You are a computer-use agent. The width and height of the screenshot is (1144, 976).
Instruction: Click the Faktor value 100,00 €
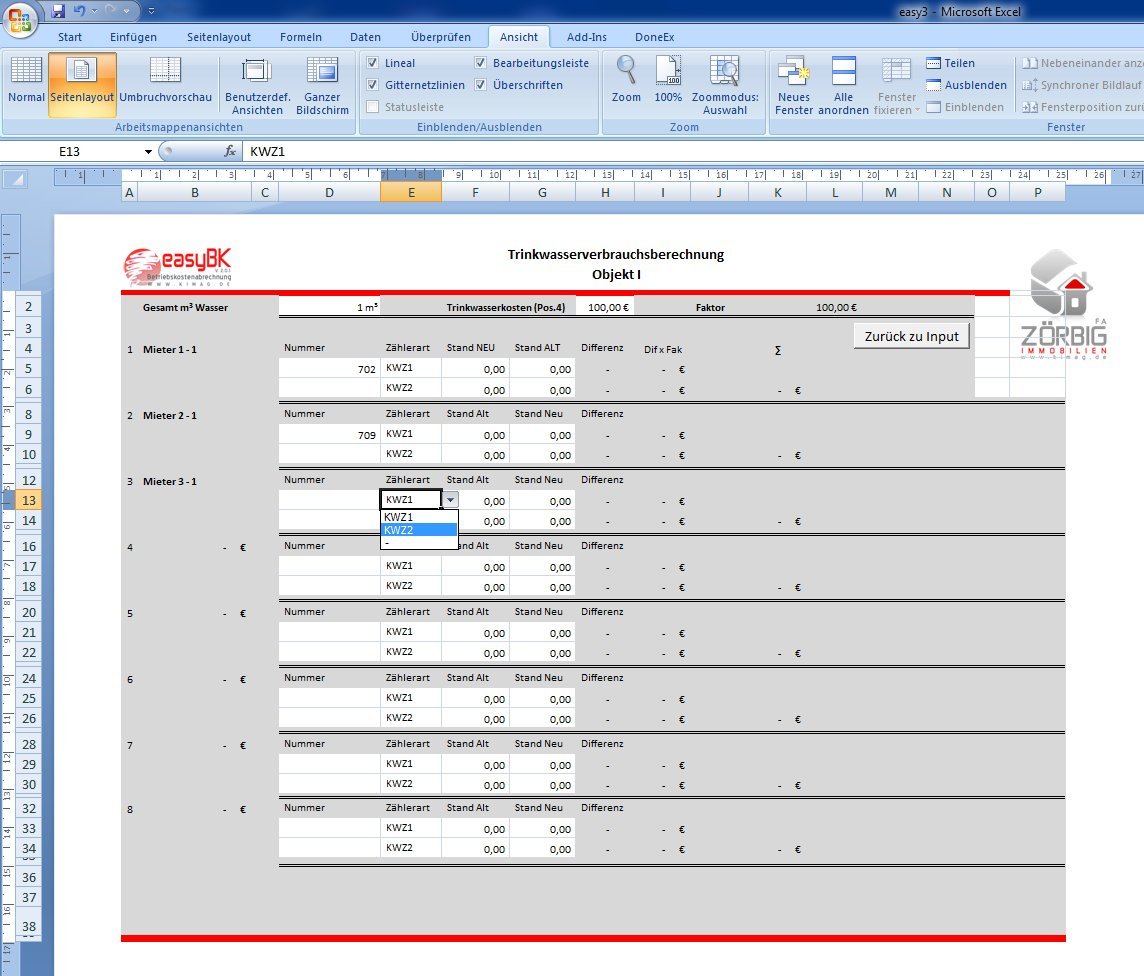[835, 307]
